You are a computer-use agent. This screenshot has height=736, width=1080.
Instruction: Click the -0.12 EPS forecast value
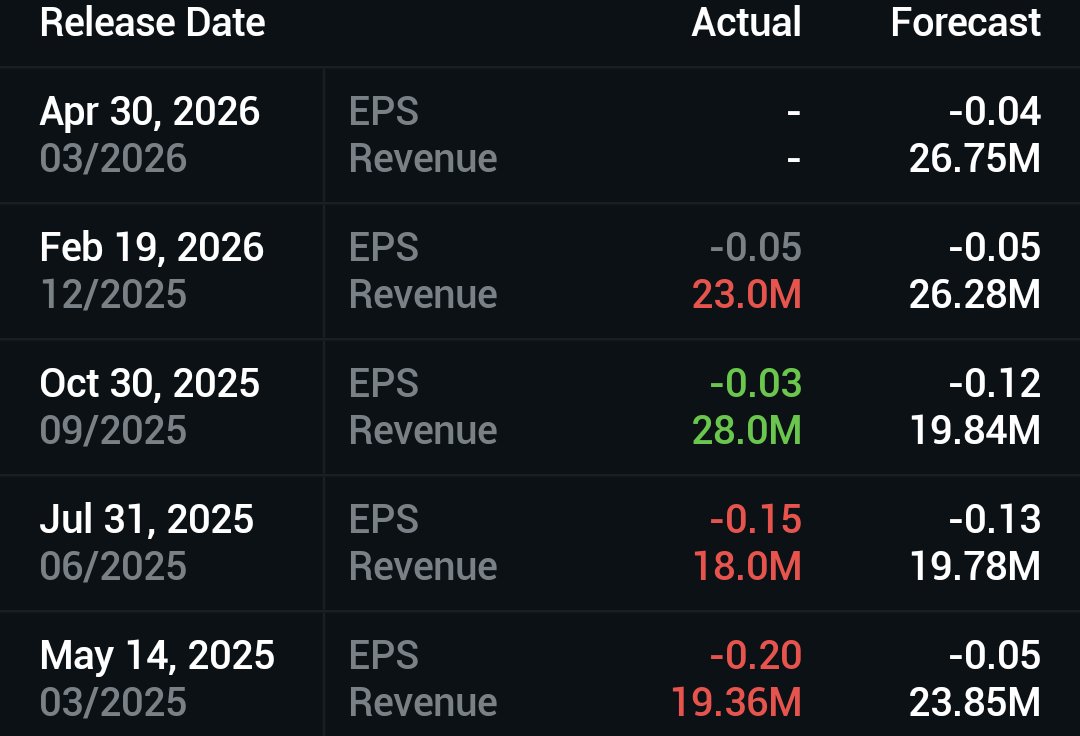click(x=994, y=383)
